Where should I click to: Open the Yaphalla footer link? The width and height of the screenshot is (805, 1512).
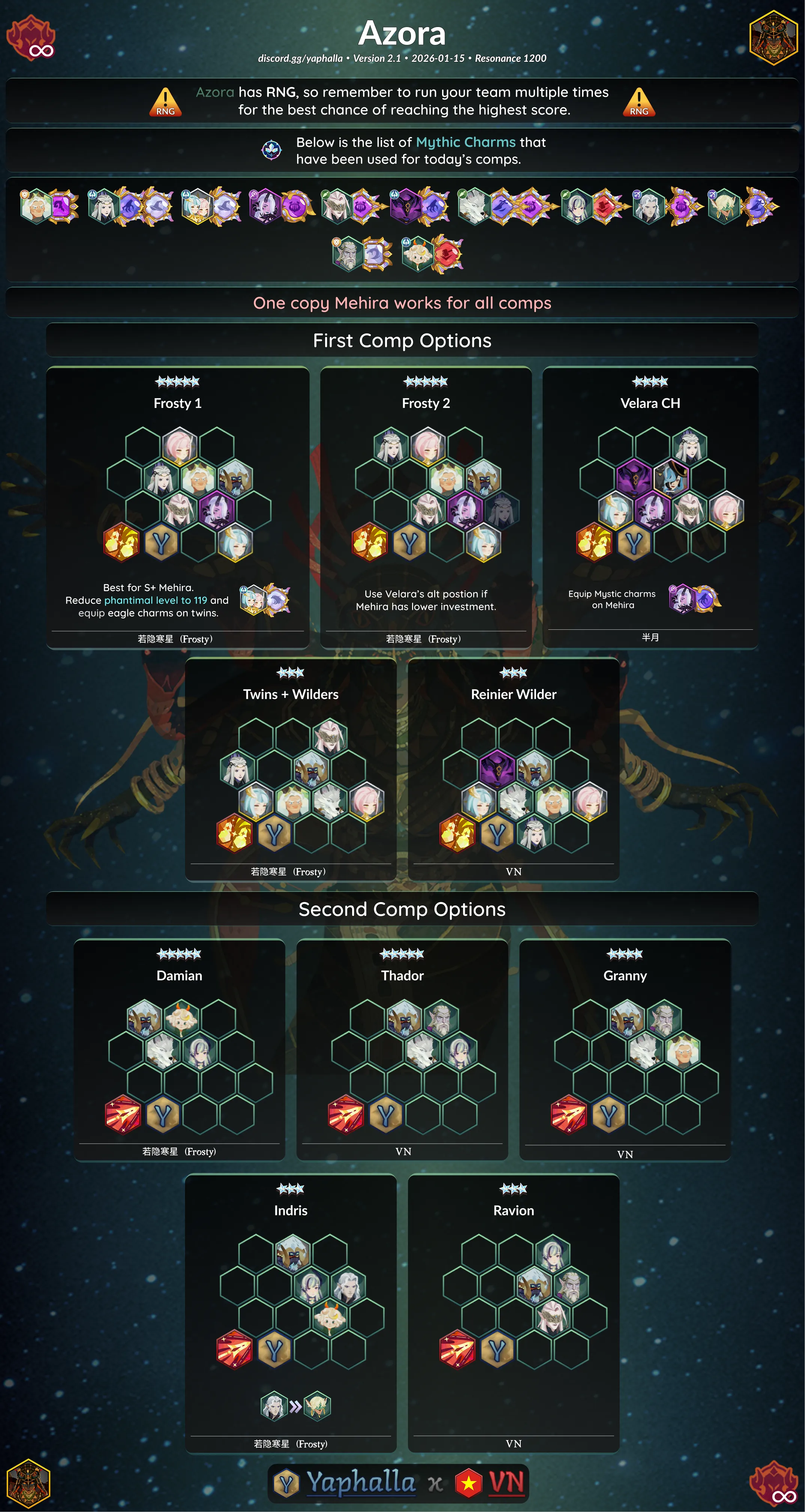click(x=361, y=1483)
